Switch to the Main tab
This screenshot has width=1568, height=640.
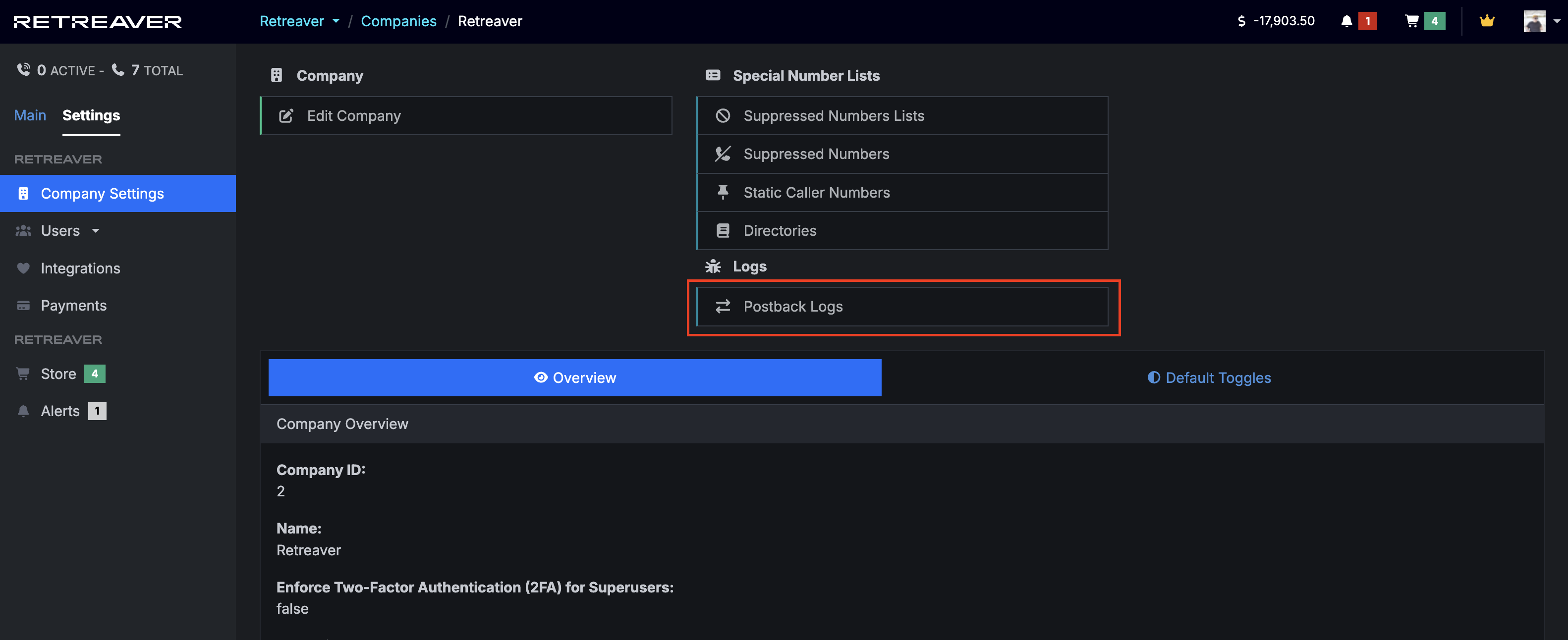30,115
